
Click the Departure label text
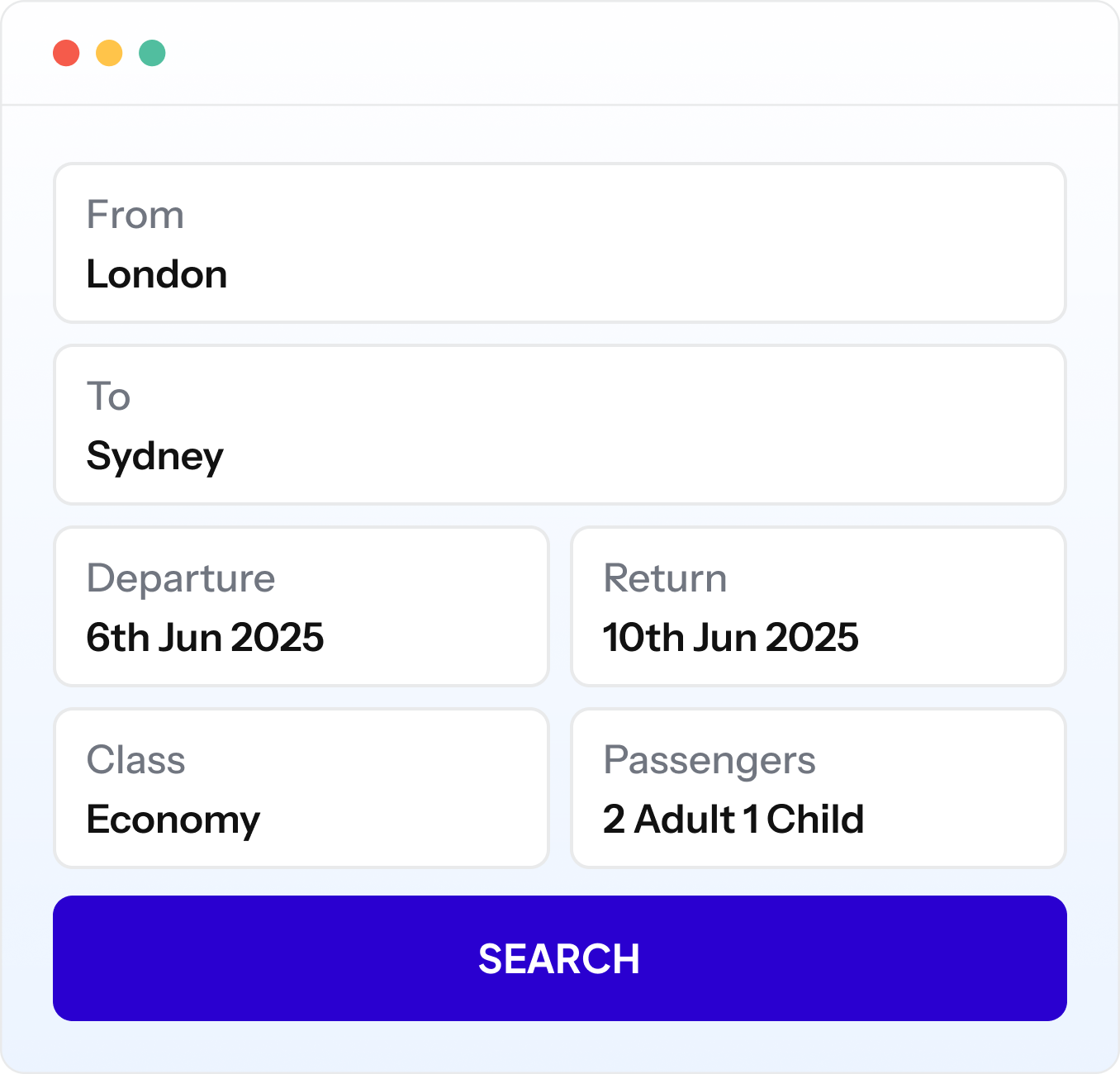181,579
